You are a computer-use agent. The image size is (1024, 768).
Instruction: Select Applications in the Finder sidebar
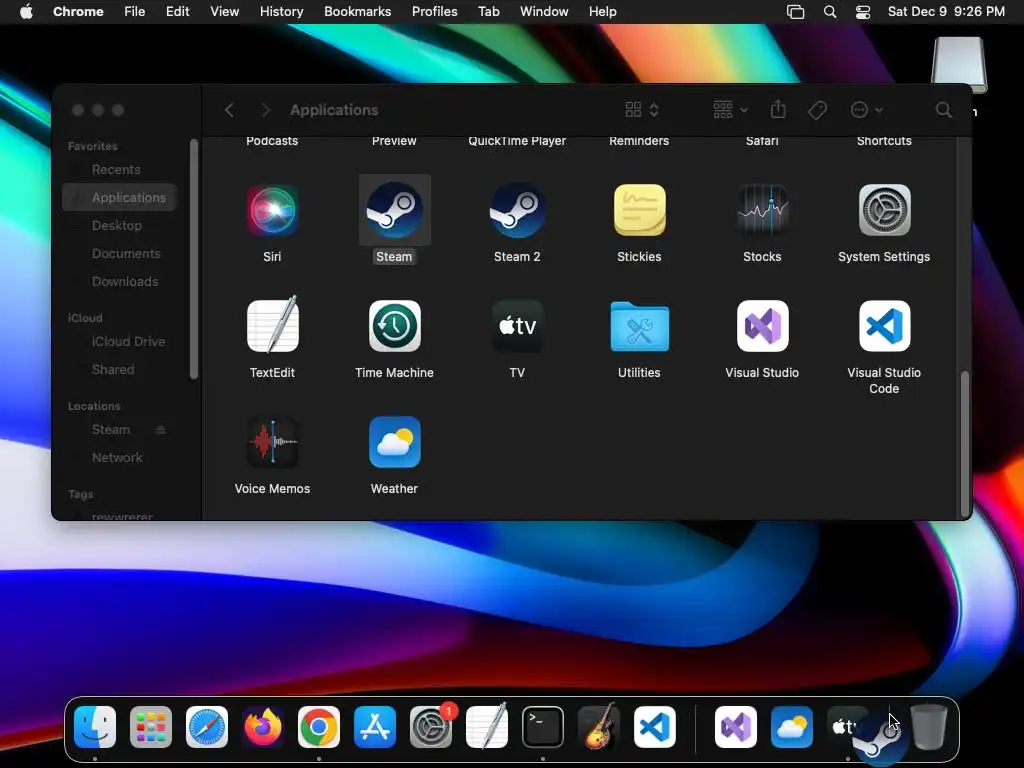119,197
